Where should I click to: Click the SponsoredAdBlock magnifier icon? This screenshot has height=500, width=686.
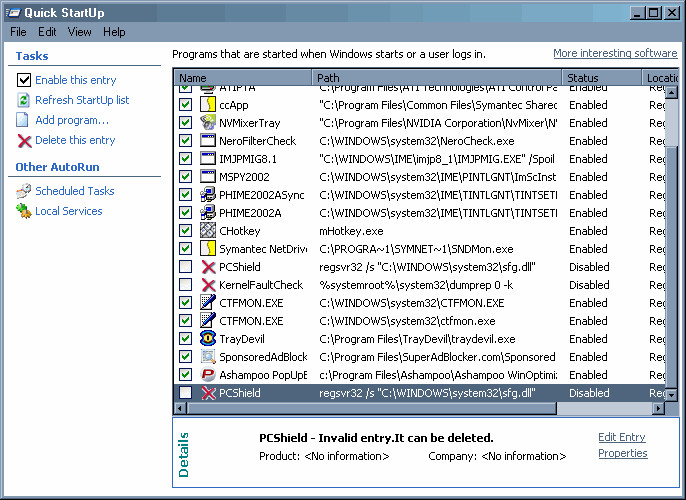click(208, 357)
